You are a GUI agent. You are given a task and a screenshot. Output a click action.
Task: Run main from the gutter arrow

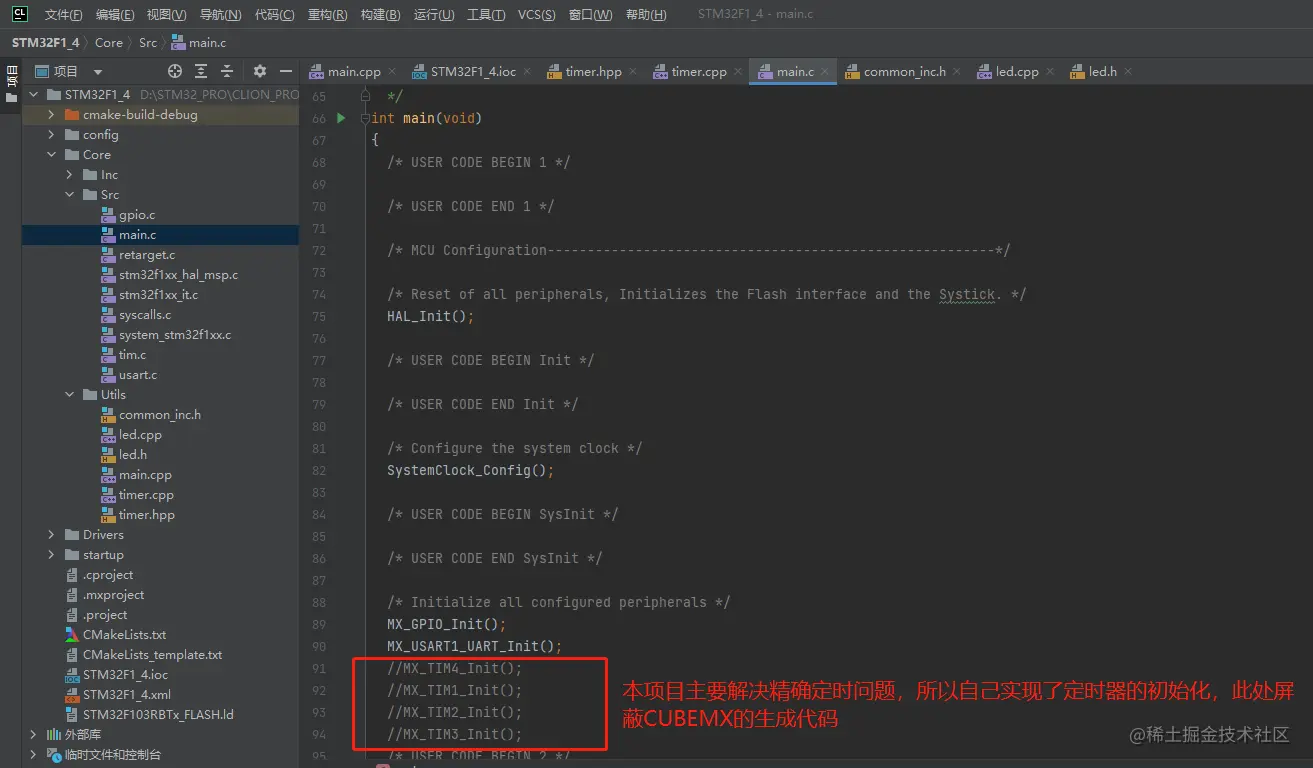[x=341, y=118]
